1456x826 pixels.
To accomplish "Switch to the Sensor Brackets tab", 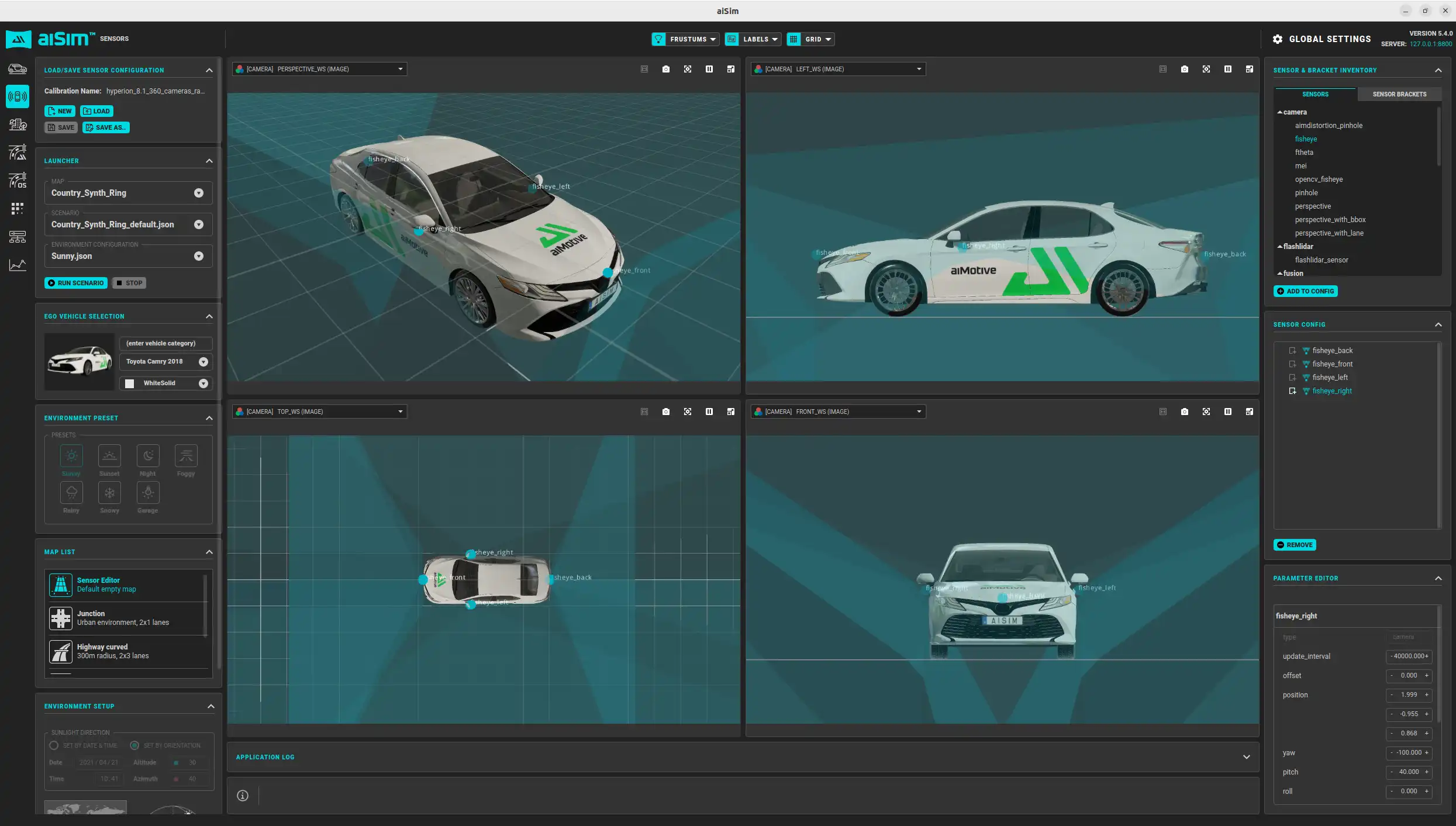I will (x=1399, y=94).
